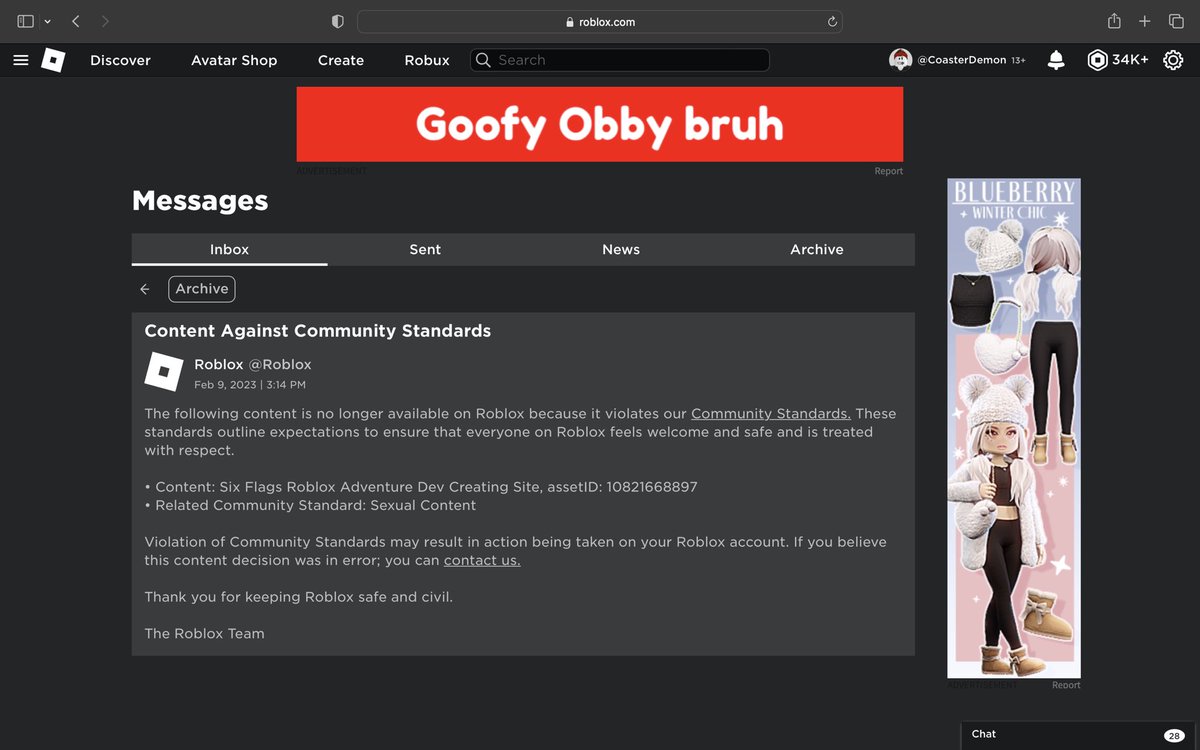Switch to the Inbox tab
Viewport: 1200px width, 750px height.
[x=229, y=249]
